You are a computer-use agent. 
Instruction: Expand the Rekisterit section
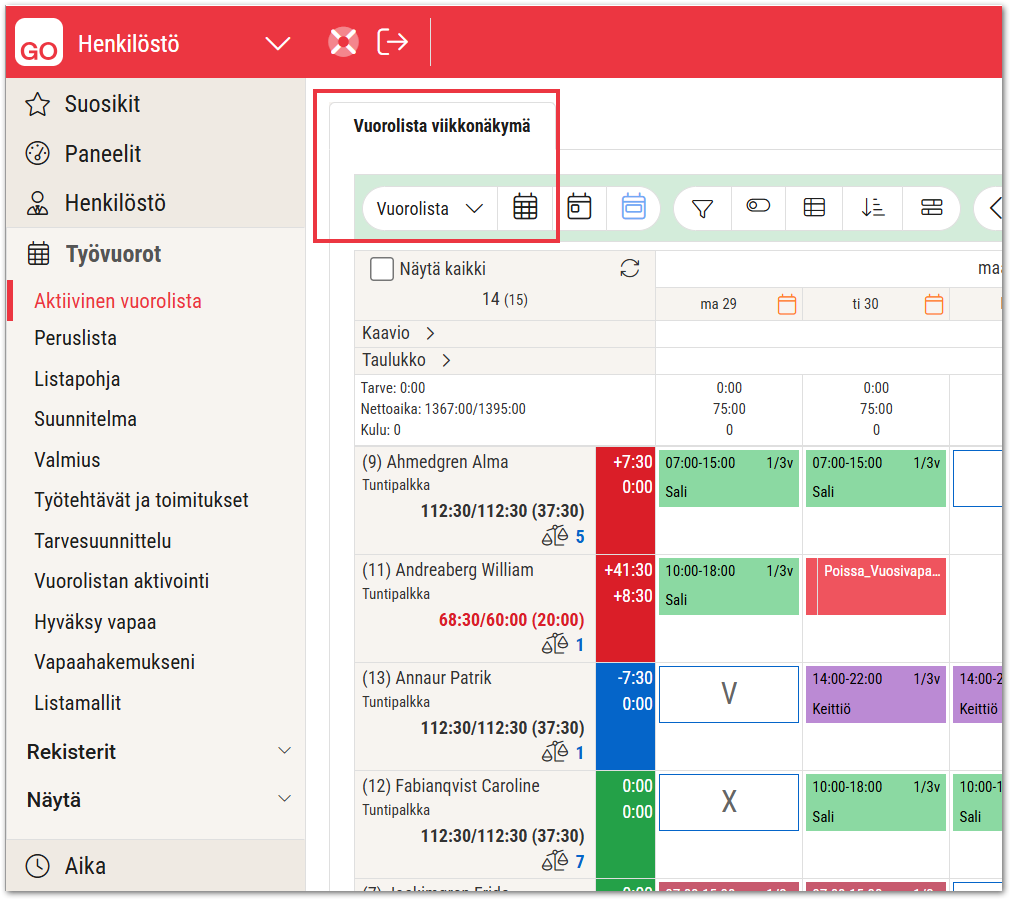284,751
